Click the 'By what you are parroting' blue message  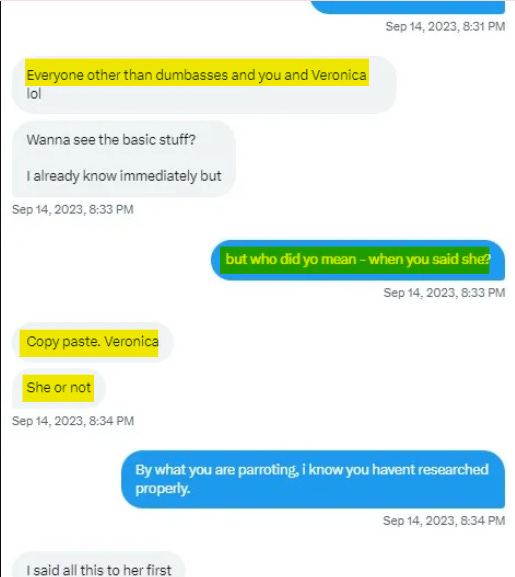point(313,479)
